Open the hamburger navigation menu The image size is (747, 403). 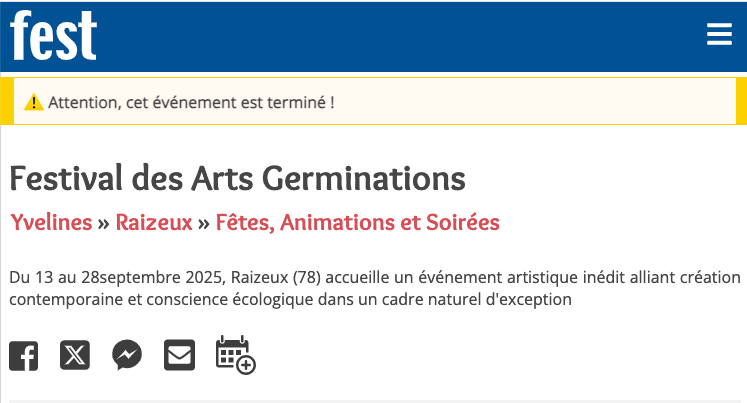pos(719,35)
